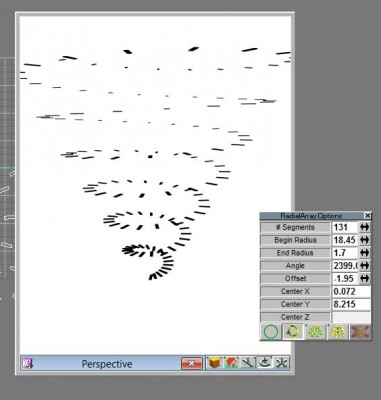381x400 pixels.
Task: Click the Offset label button
Action: click(x=295, y=279)
